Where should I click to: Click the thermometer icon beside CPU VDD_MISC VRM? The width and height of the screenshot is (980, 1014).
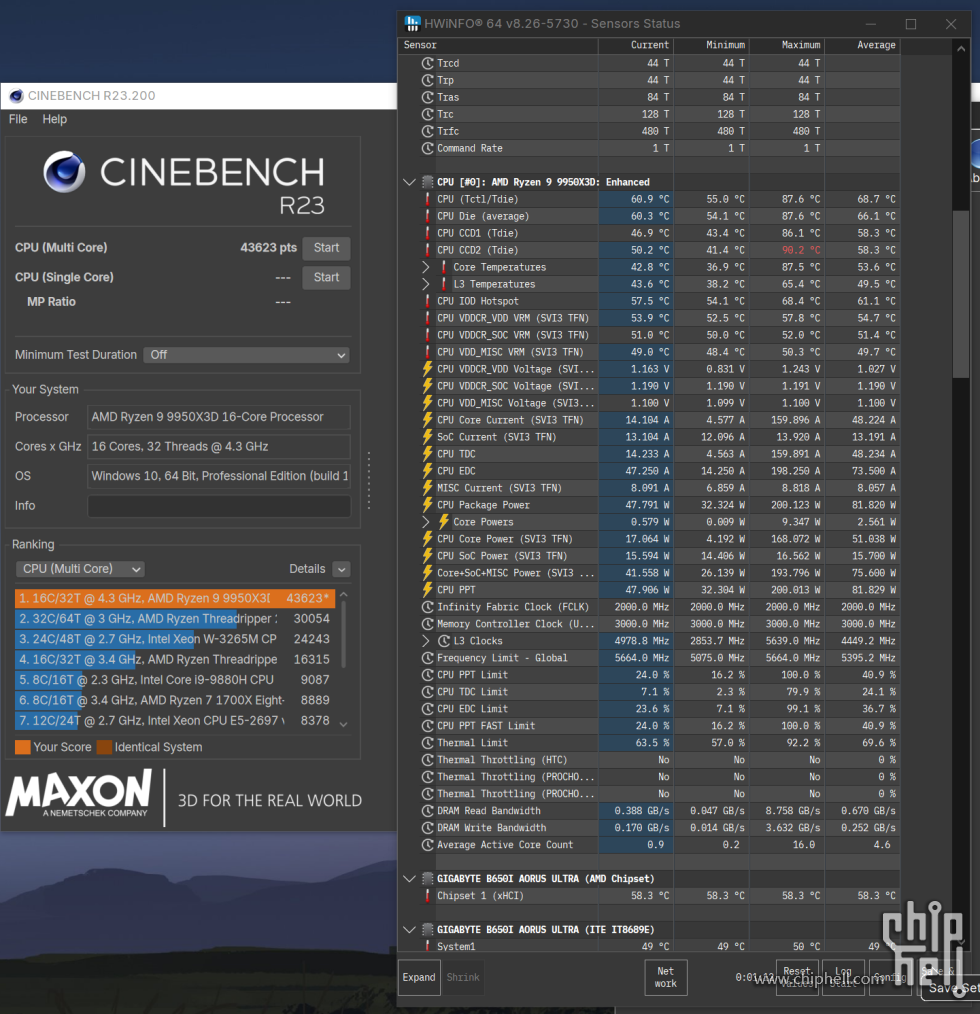[x=427, y=352]
